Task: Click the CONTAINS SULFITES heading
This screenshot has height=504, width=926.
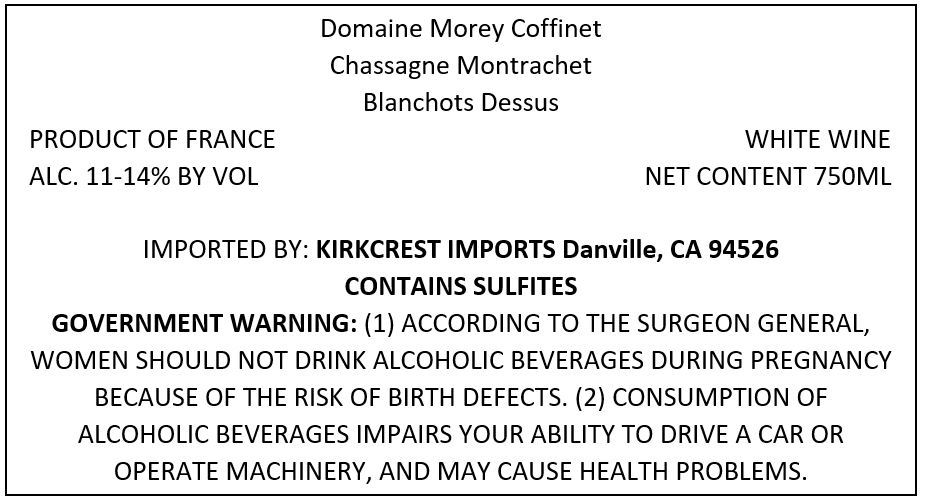Action: point(461,287)
